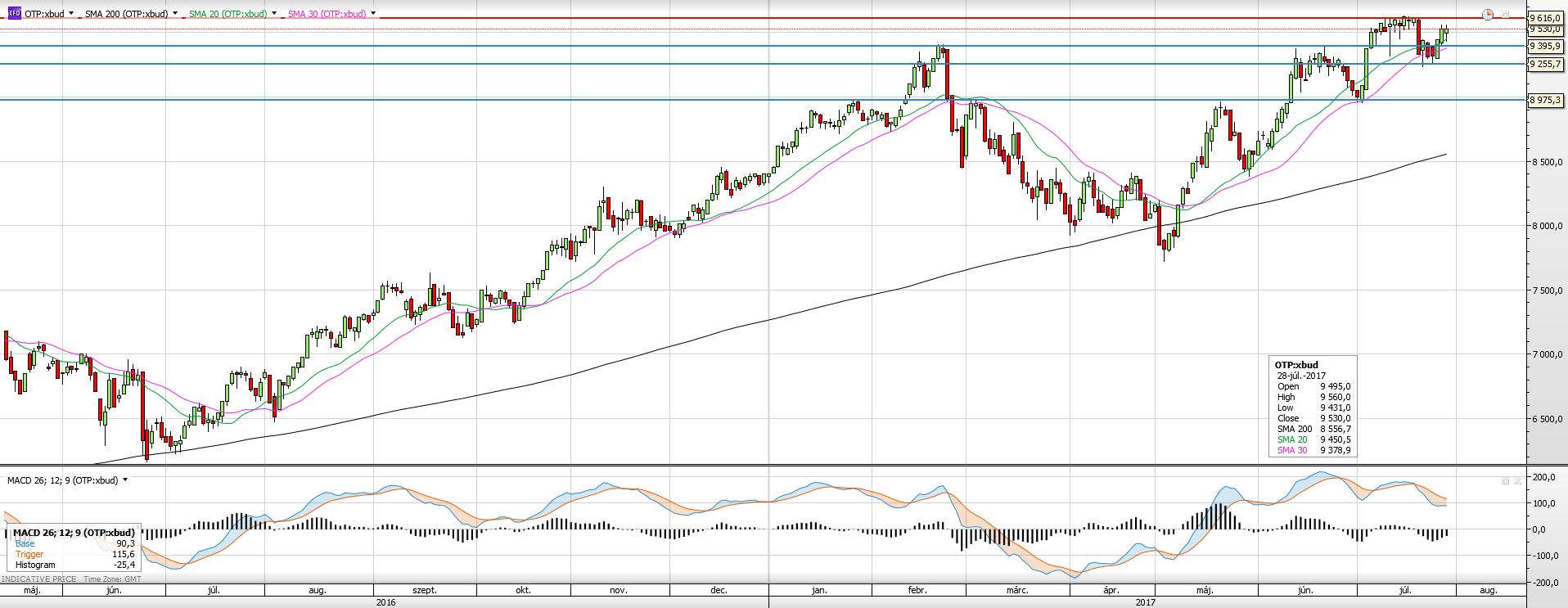The width and height of the screenshot is (1568, 608).
Task: Click the 8 000,0 price axis label
Action: coord(1547,226)
